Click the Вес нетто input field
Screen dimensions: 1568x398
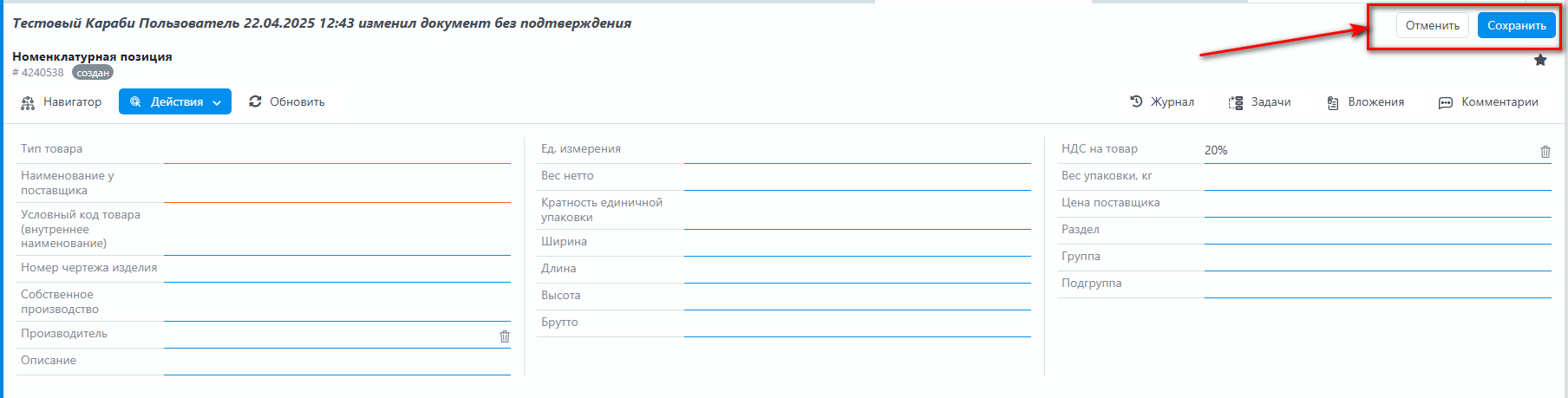click(x=857, y=178)
